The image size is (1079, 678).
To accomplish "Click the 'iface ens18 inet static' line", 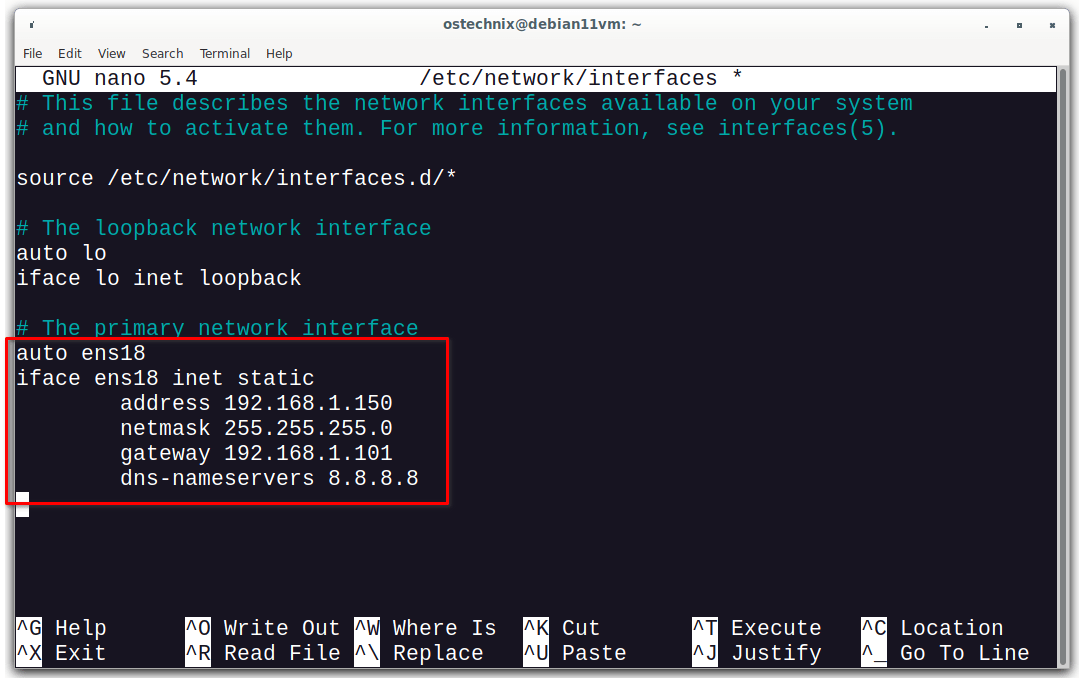I will (165, 378).
